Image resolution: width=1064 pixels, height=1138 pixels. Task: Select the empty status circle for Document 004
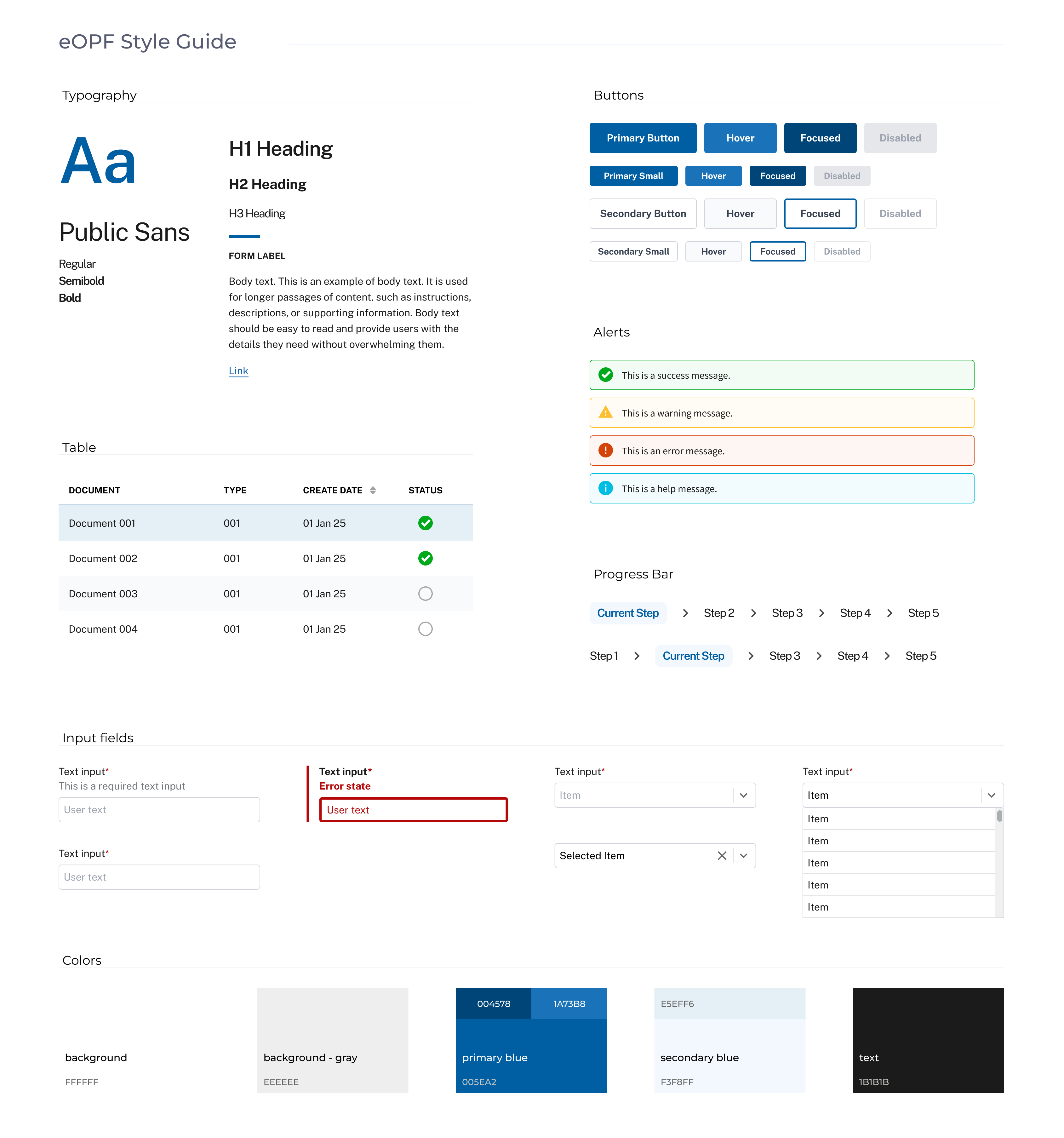tap(425, 629)
